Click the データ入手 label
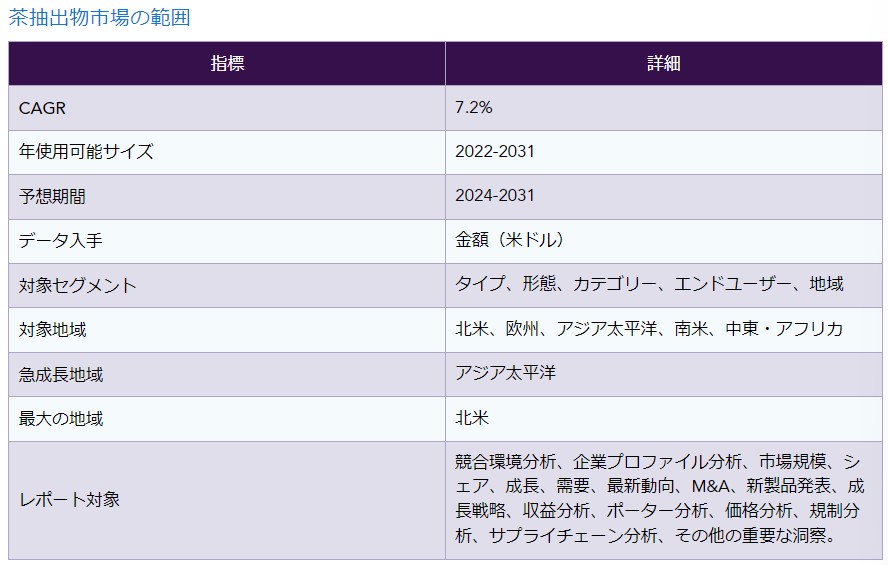888x565 pixels. click(61, 241)
